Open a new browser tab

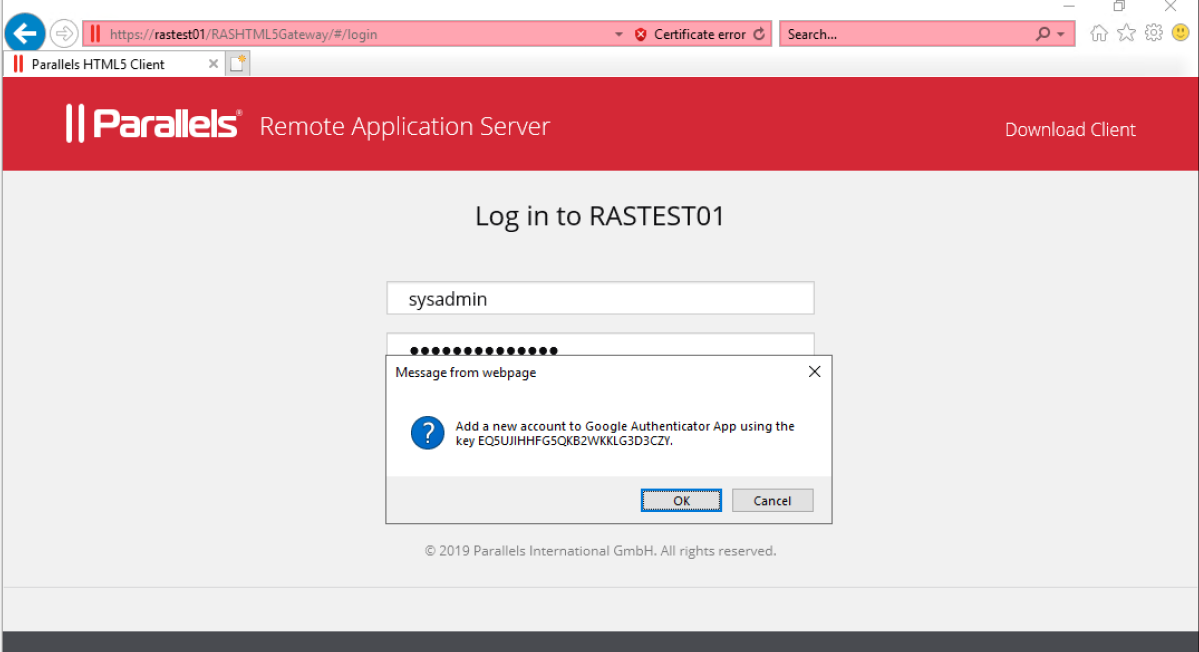238,63
